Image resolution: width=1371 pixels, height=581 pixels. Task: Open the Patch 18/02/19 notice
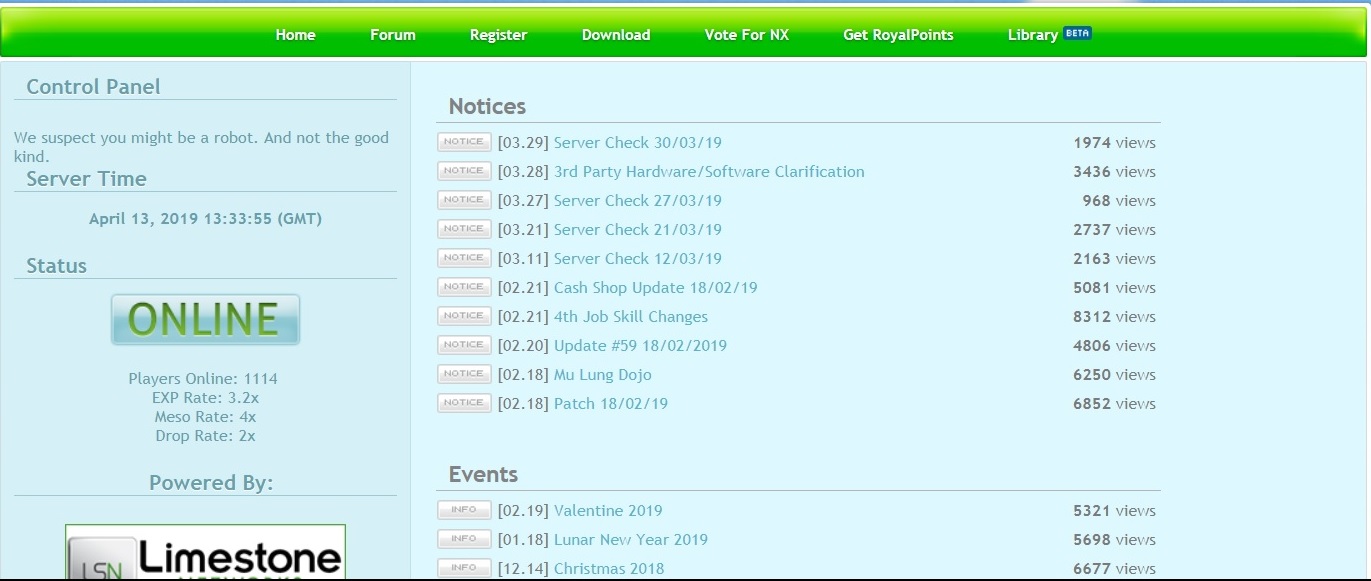[610, 404]
